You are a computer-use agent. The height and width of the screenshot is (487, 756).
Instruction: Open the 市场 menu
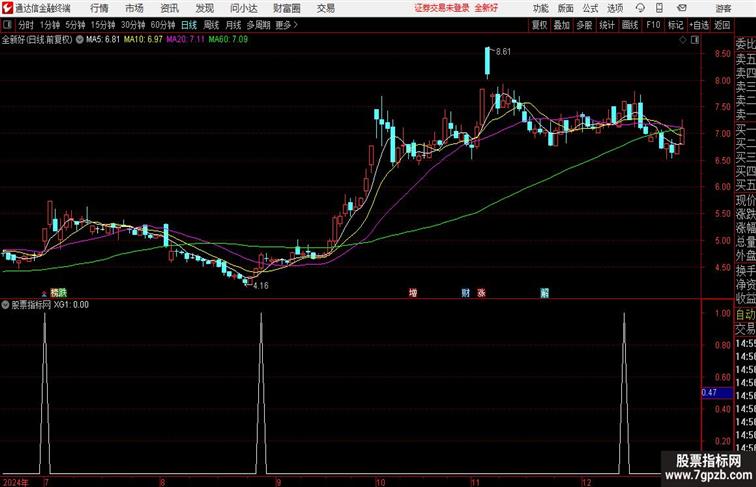[x=134, y=8]
